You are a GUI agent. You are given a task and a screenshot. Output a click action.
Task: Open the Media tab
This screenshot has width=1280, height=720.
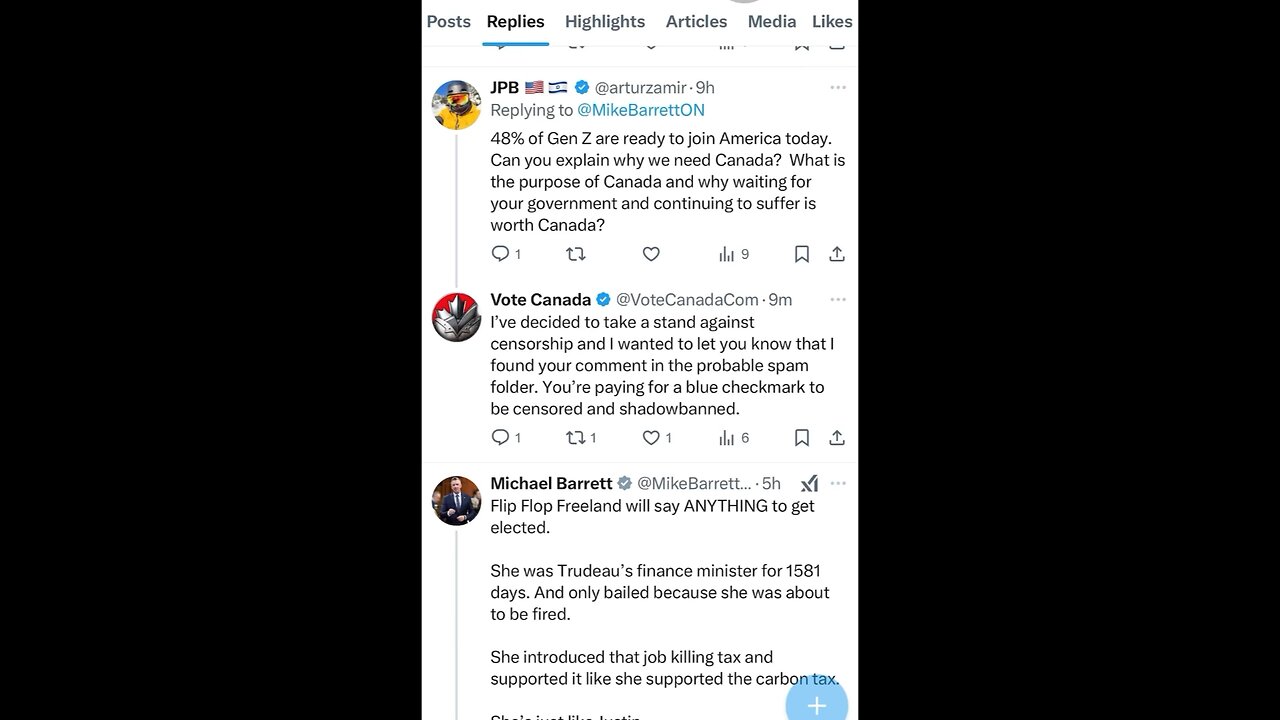pyautogui.click(x=772, y=21)
